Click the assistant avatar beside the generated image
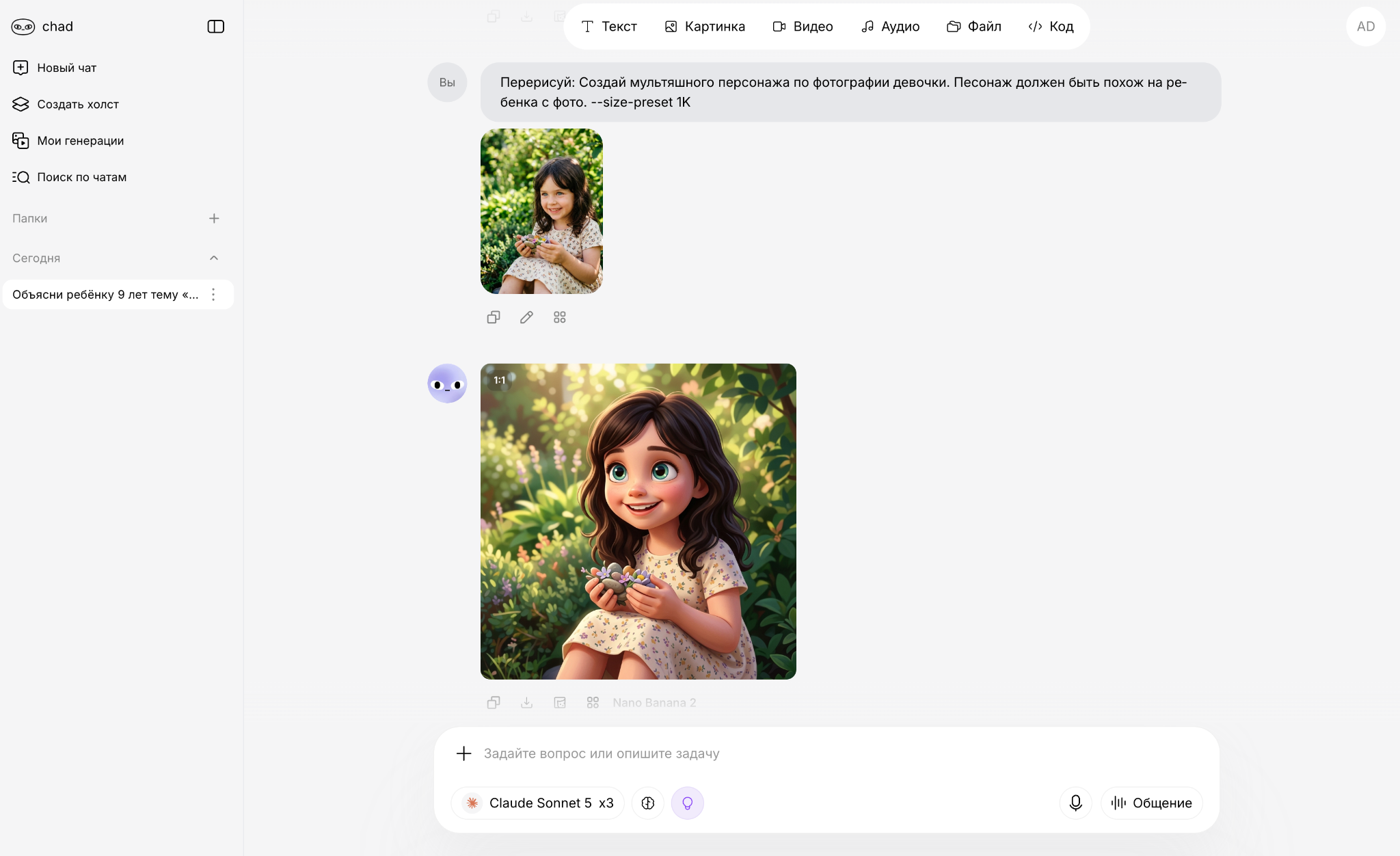Screen dimensions: 1400x856 pos(447,384)
